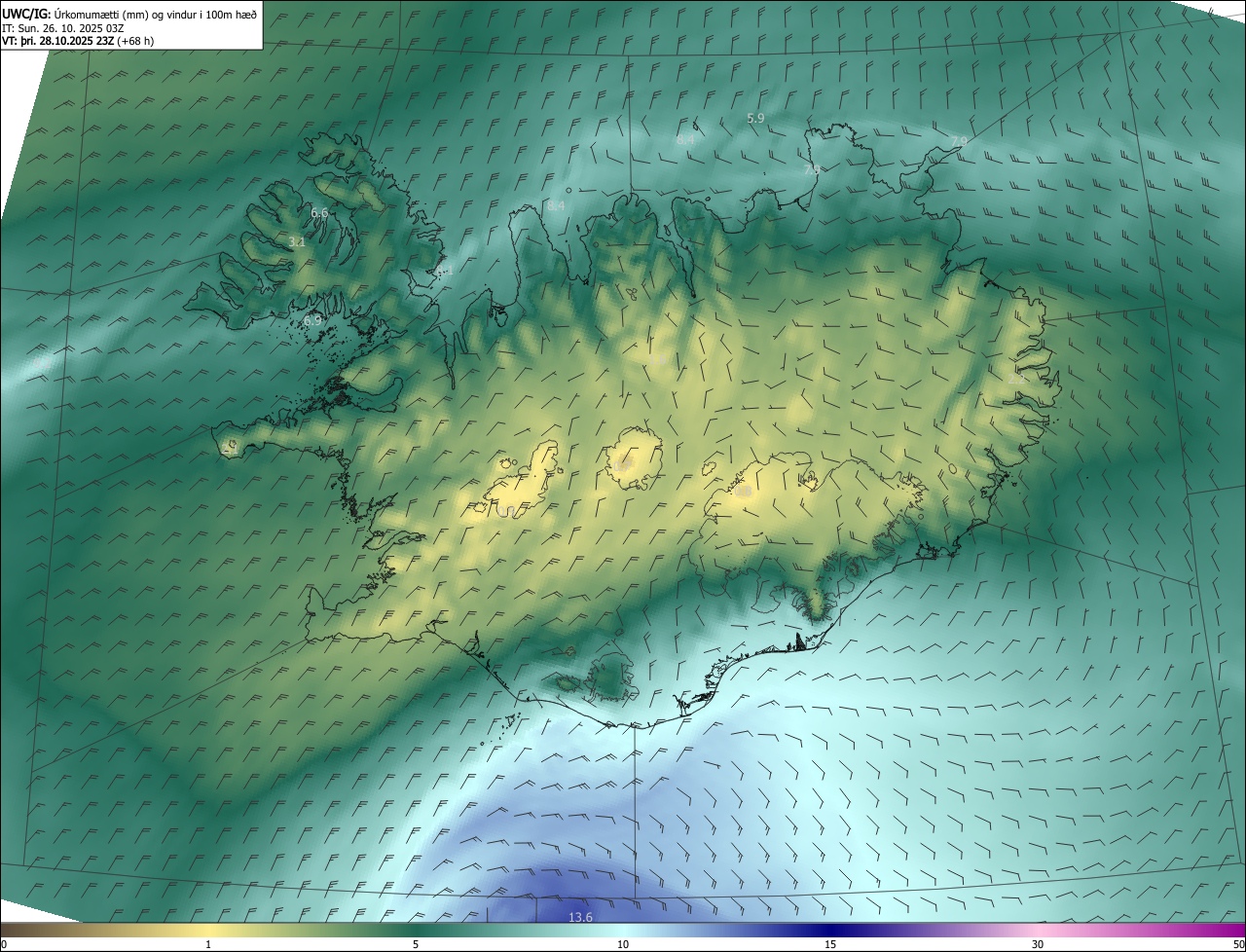Click the 0 tick on the color scale
This screenshot has height=952, width=1246.
pyautogui.click(x=4, y=944)
